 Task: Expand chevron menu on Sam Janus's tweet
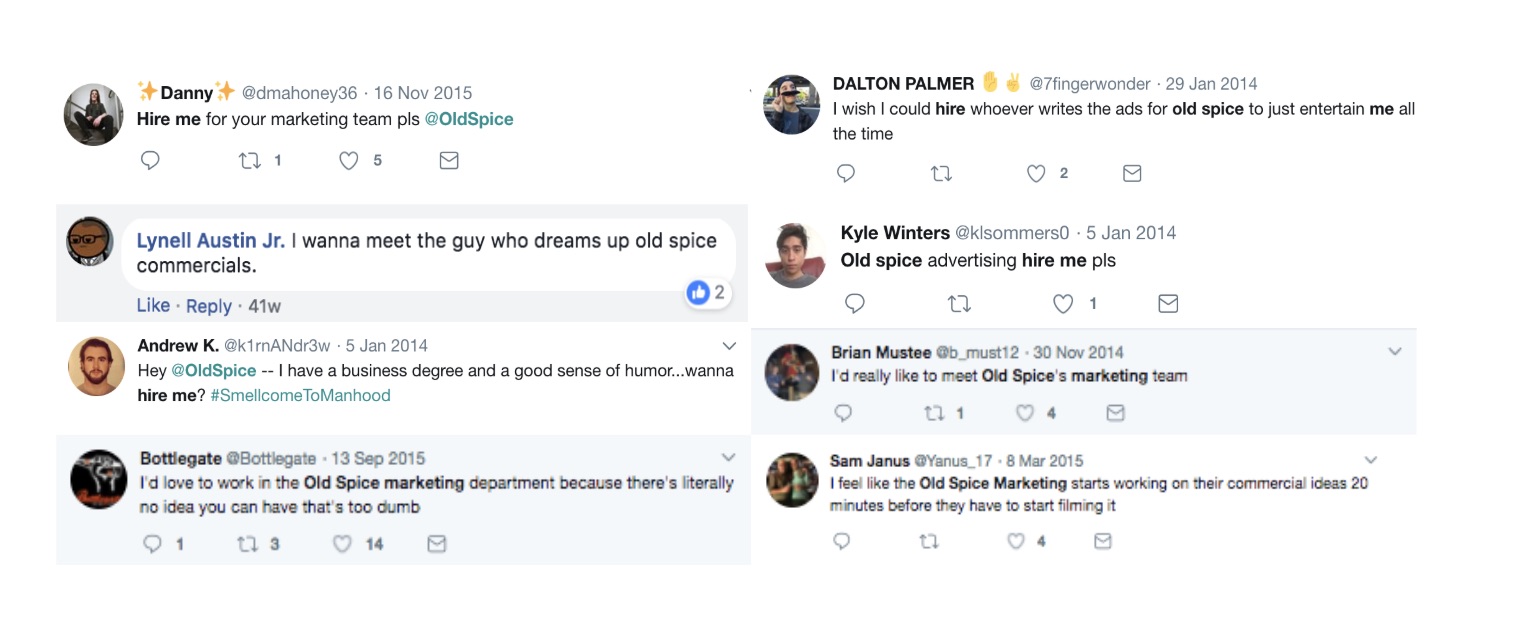click(1371, 461)
